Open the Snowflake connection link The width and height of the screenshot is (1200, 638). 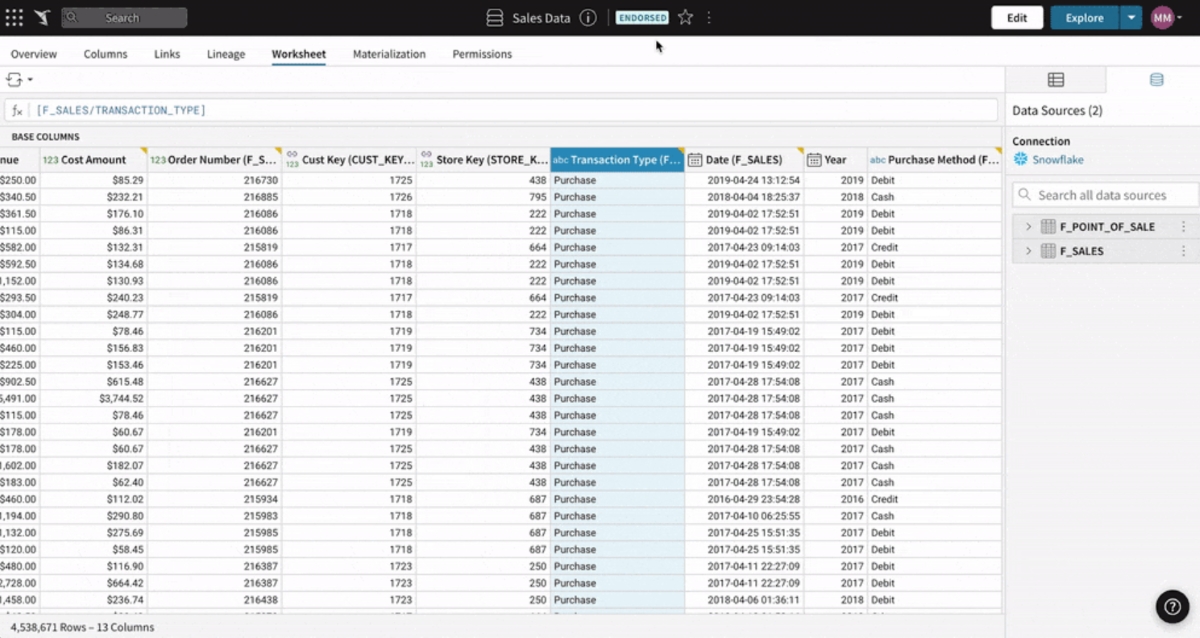1057,158
